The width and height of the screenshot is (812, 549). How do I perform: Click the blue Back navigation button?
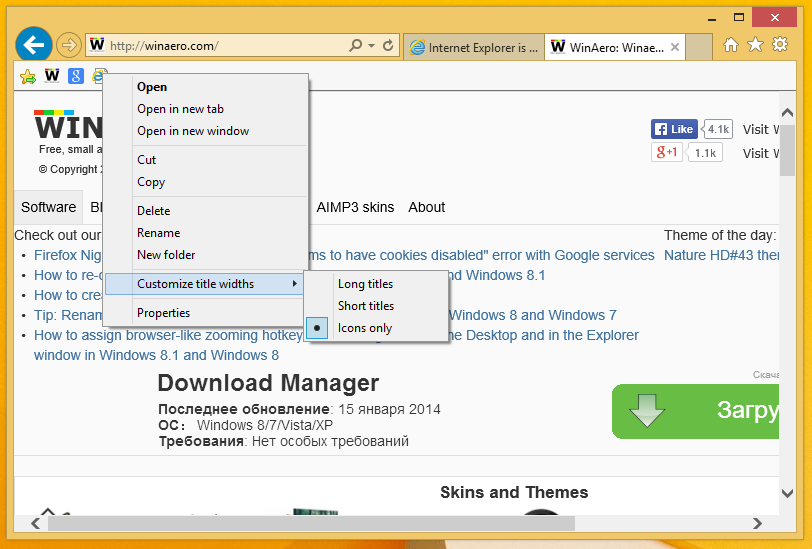click(x=34, y=45)
